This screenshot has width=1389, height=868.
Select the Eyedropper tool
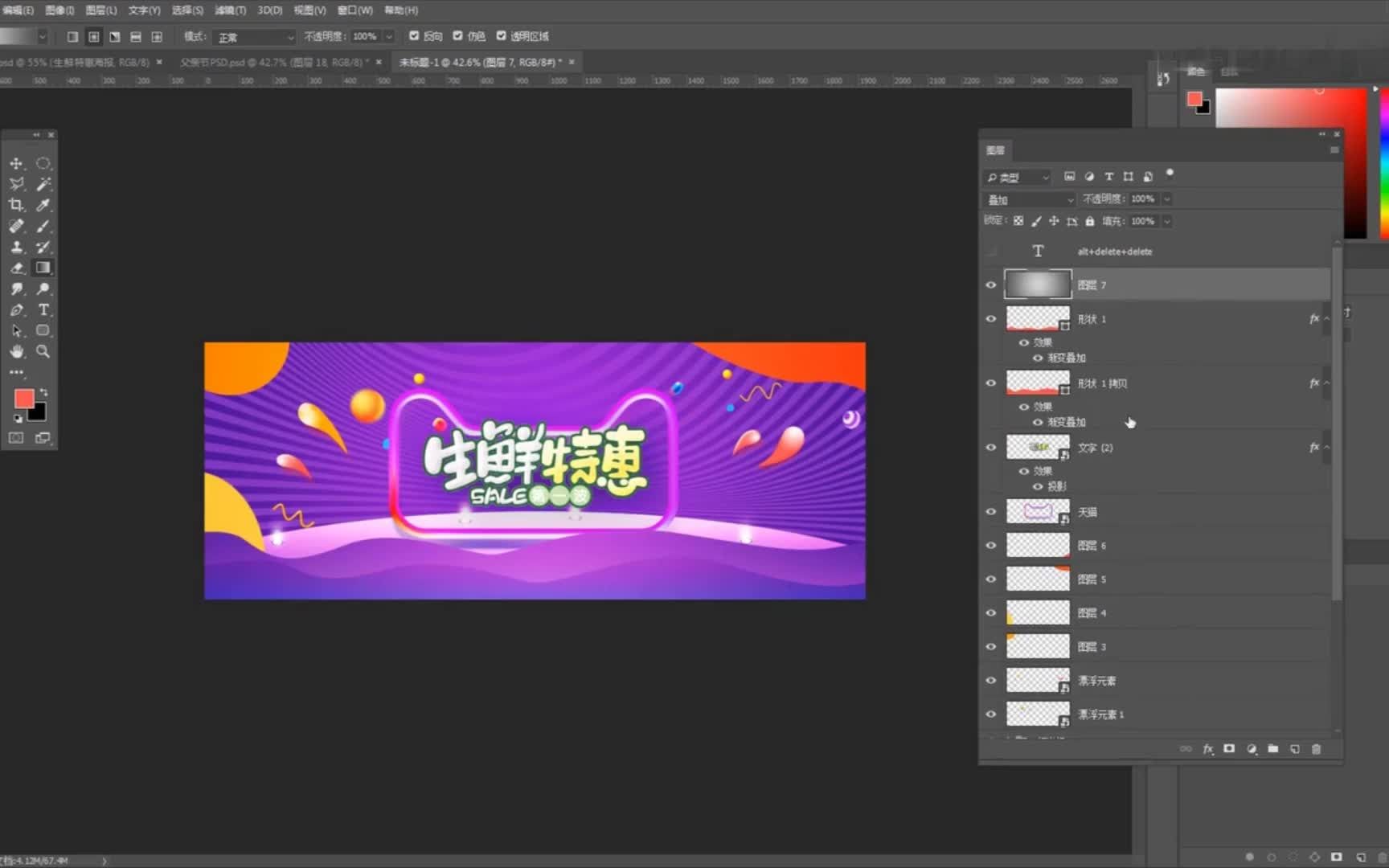(x=43, y=204)
